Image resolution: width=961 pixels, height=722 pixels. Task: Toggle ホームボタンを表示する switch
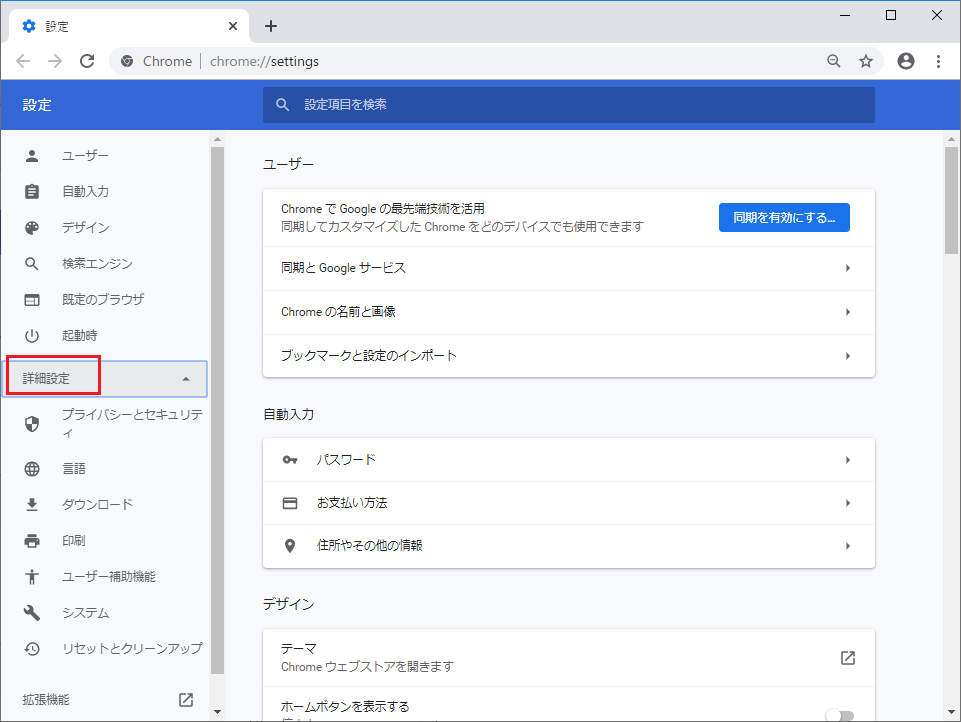840,715
